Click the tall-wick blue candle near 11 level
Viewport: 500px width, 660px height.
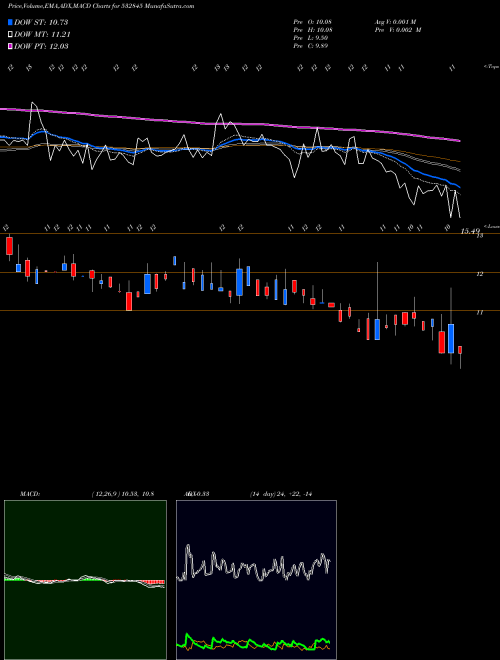coord(377,329)
